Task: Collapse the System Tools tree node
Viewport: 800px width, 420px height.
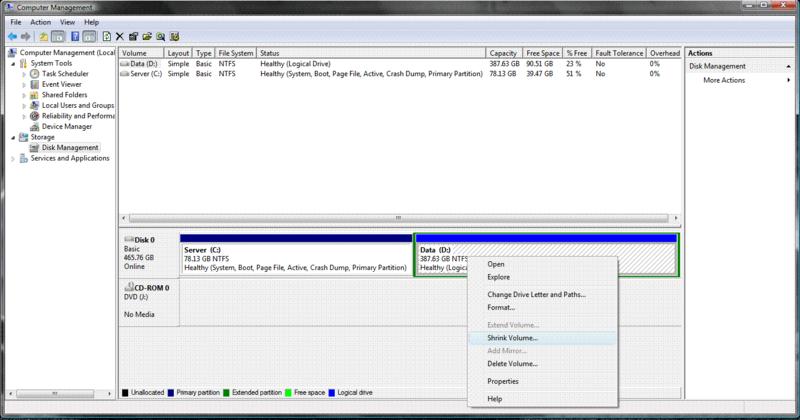Action: (13, 63)
